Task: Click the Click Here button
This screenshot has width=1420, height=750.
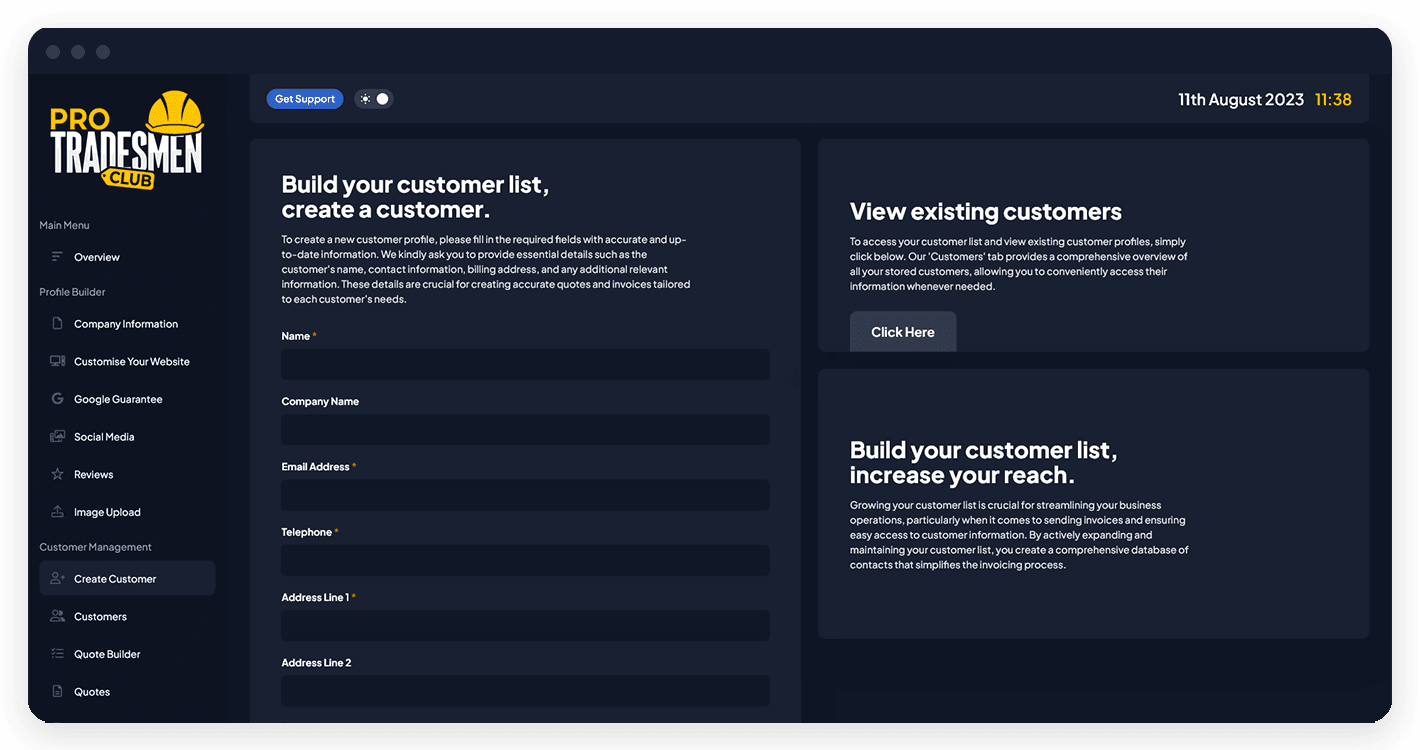Action: click(903, 332)
